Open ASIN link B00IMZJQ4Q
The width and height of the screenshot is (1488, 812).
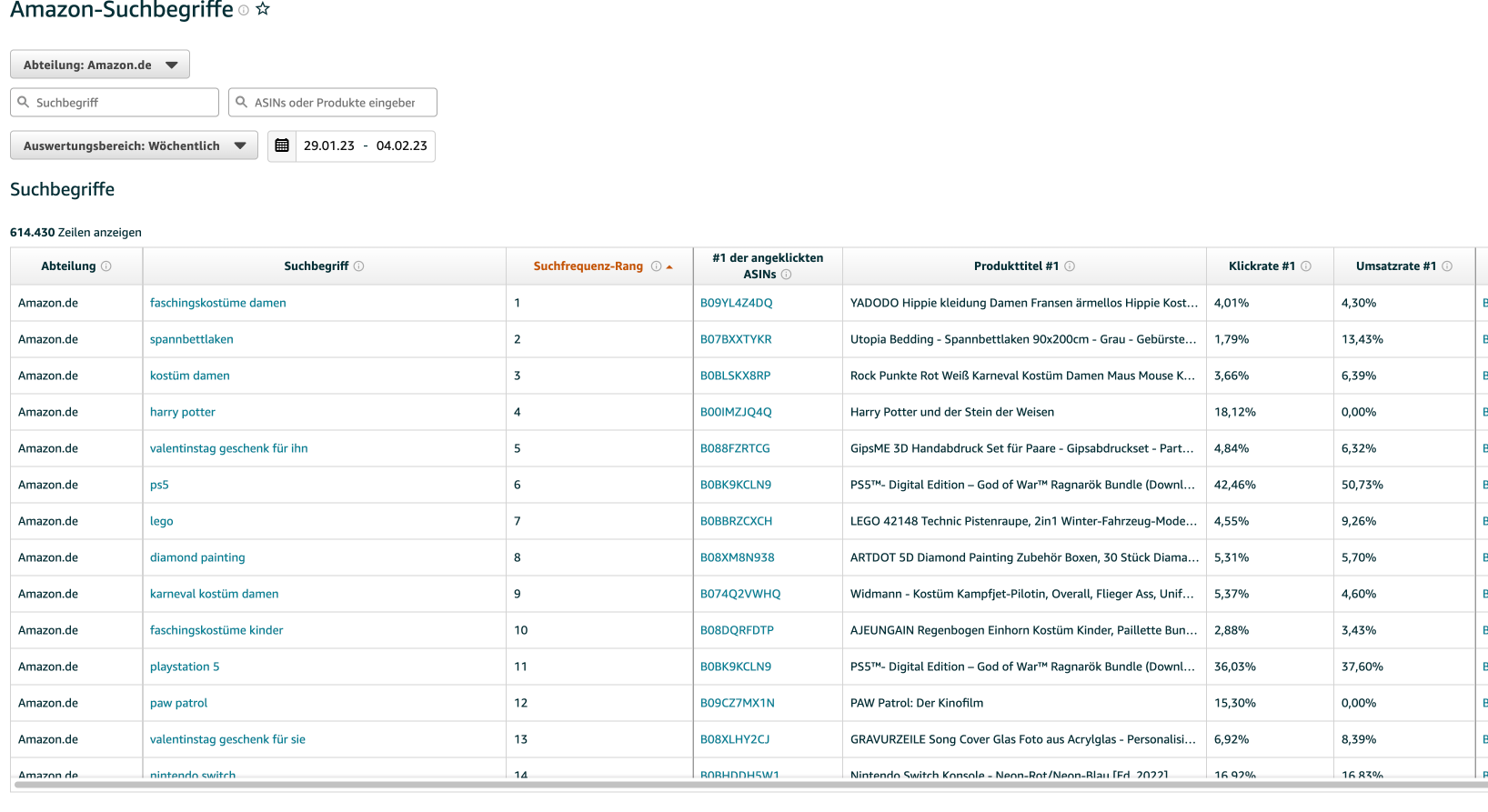pos(736,412)
